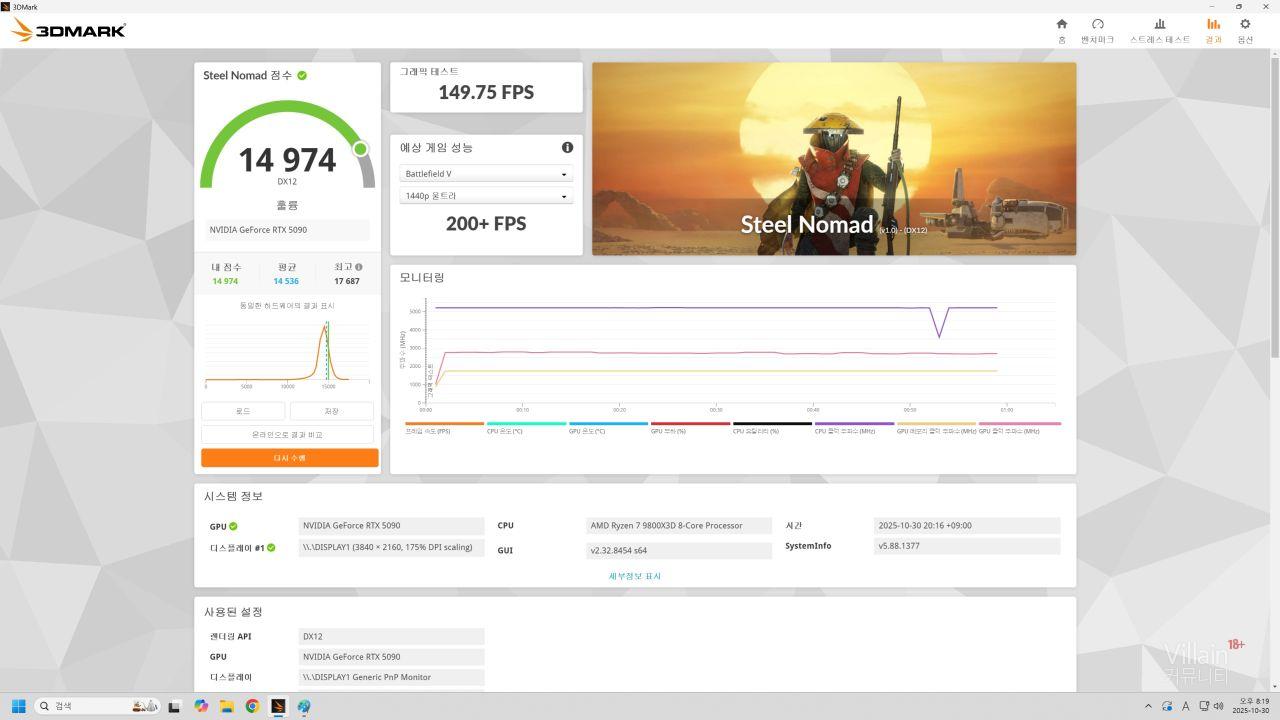Image resolution: width=1280 pixels, height=720 pixels.
Task: Toggle the frame rate (FPS) graph legend
Action: click(x=444, y=427)
